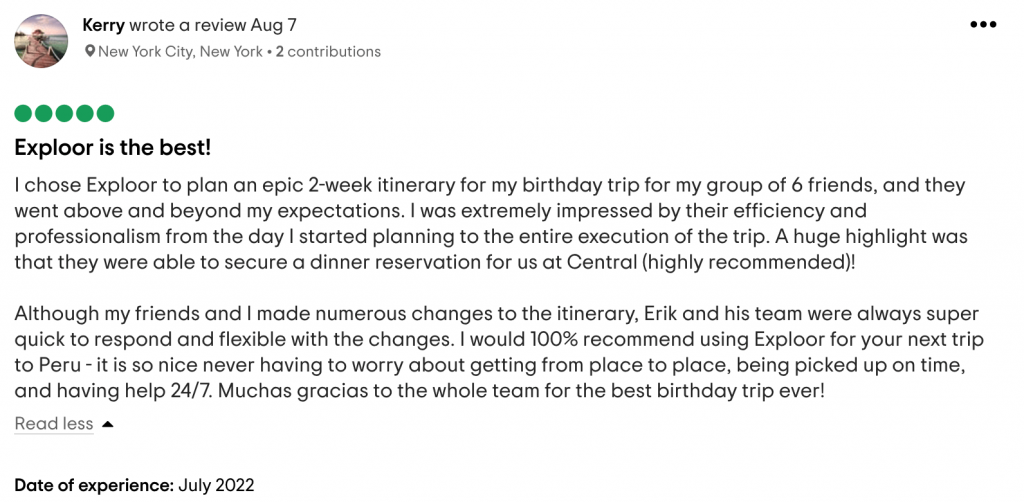The height and width of the screenshot is (502, 1024).
Task: Click the fourth green rating bubble
Action: click(85, 114)
